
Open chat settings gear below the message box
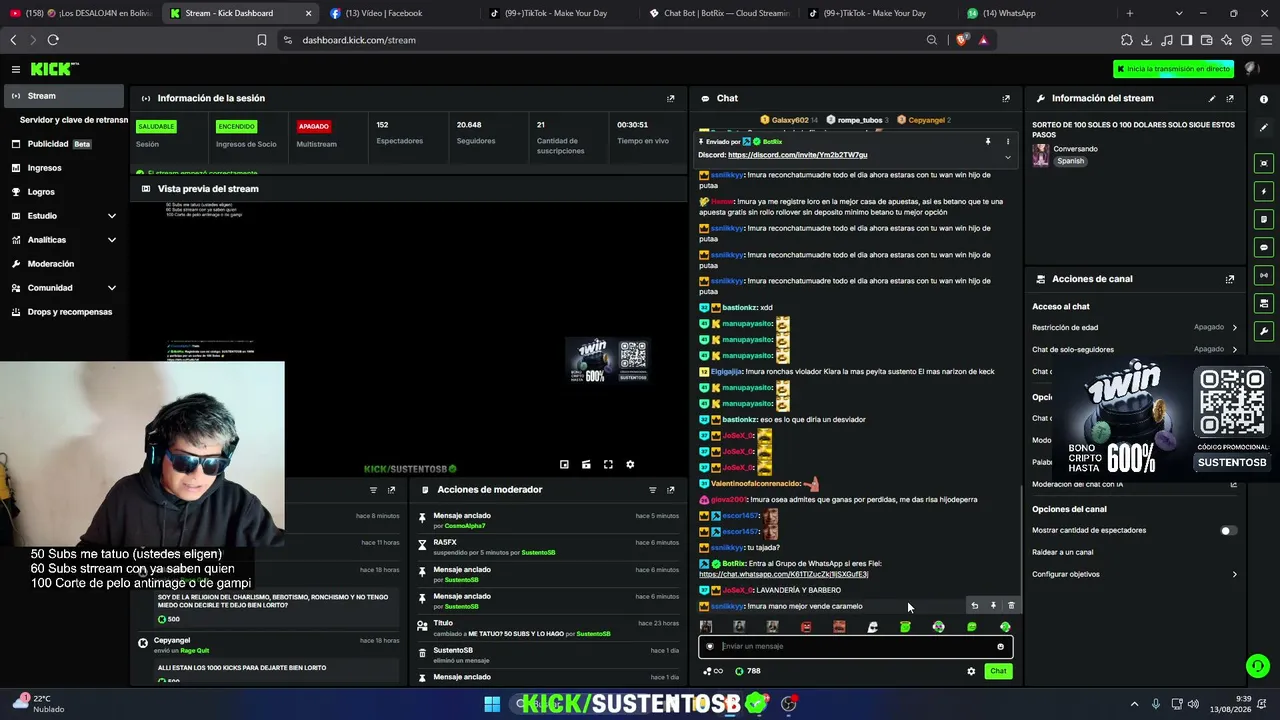(x=971, y=671)
